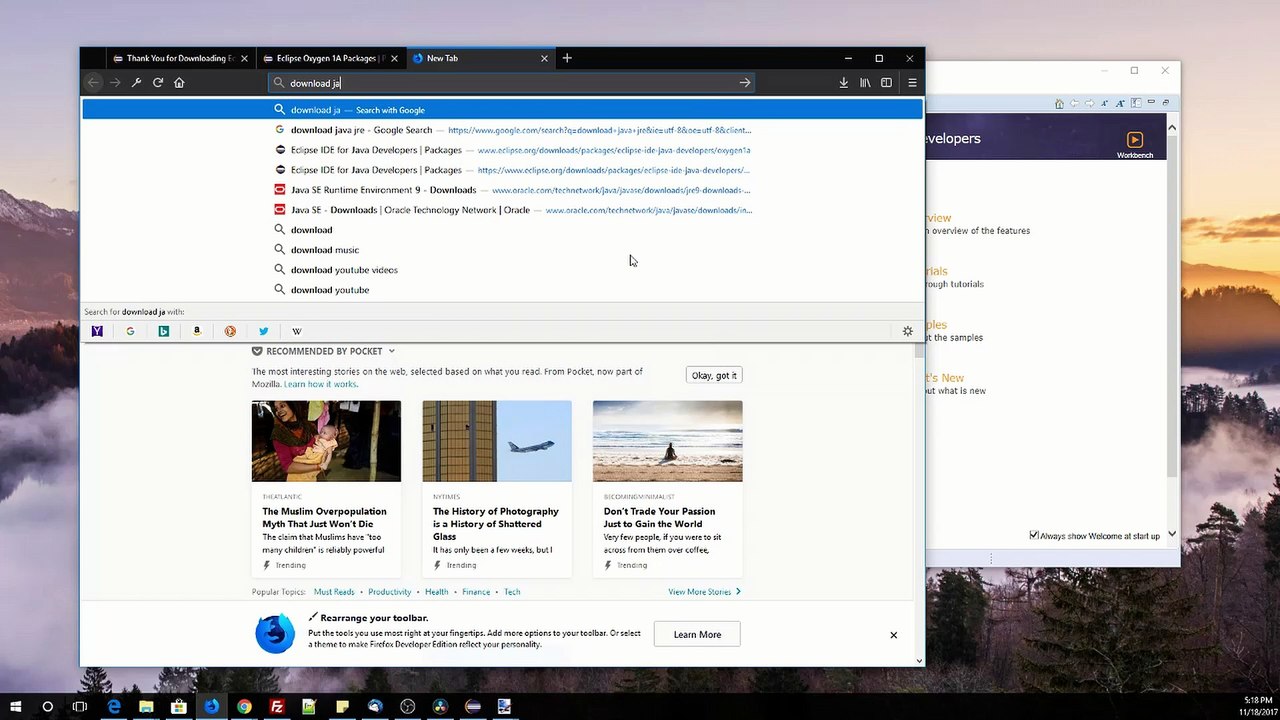Open search settings gear icon
This screenshot has width=1280, height=720.
click(908, 331)
